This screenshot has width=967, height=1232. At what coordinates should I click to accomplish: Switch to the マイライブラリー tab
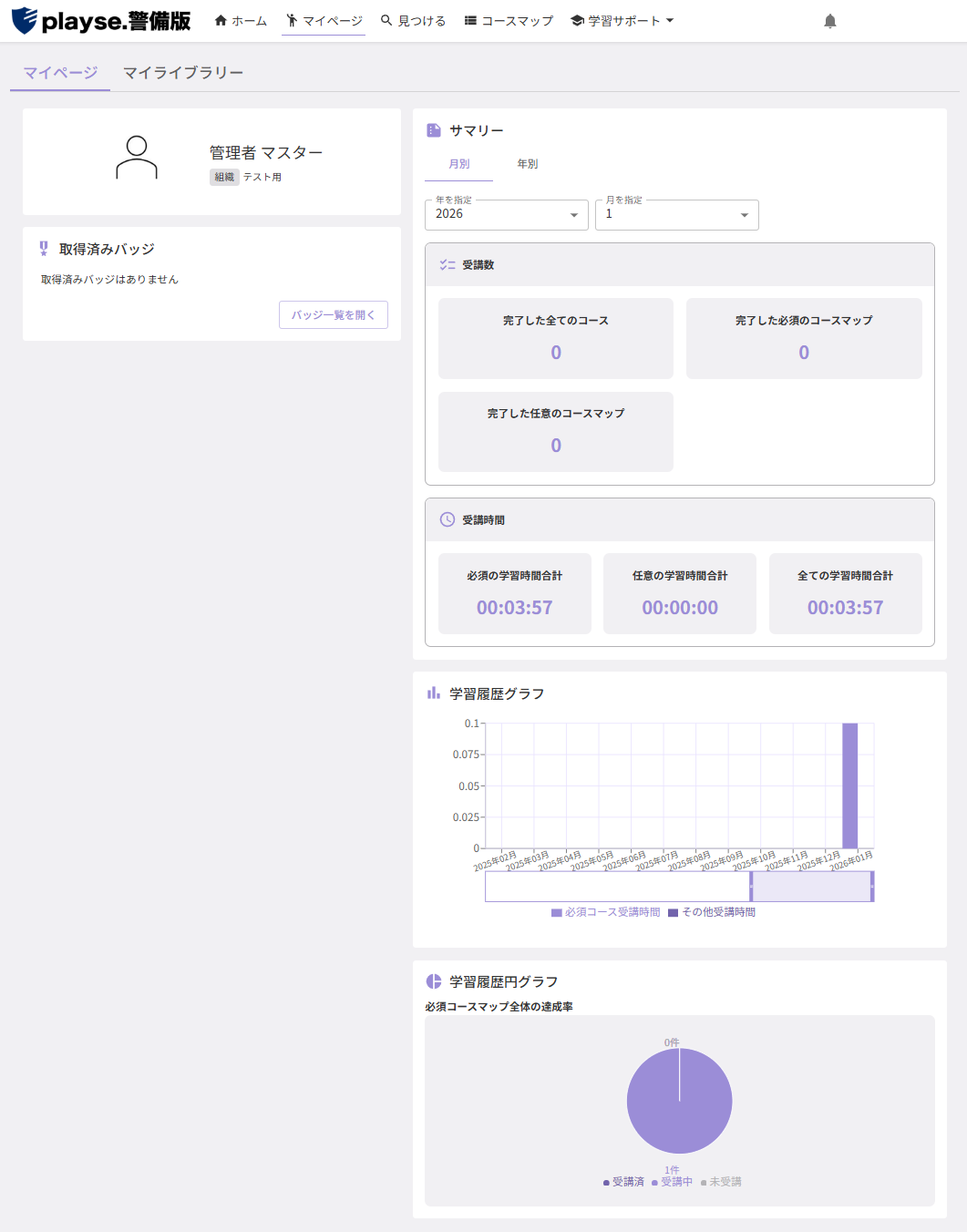[183, 73]
